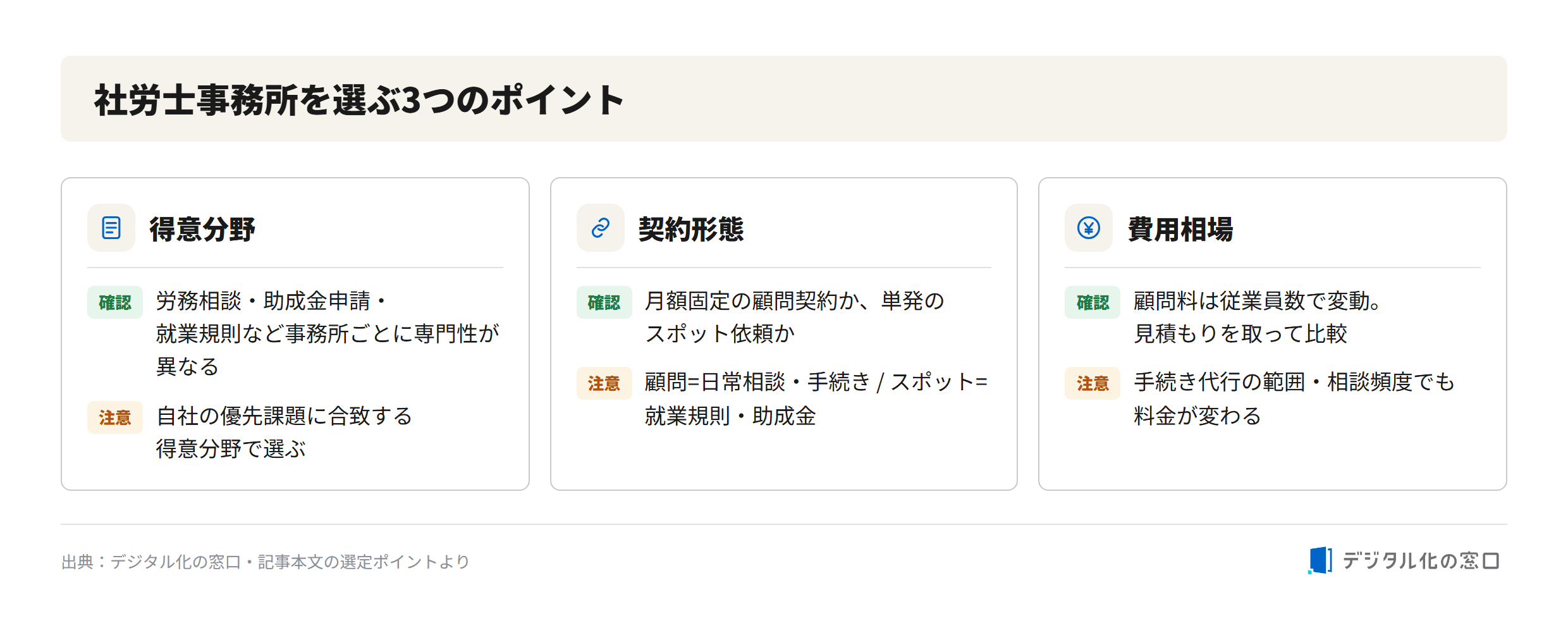Image resolution: width=1568 pixels, height=635 pixels.
Task: Click the 出典 source caption text
Action: coord(266,562)
